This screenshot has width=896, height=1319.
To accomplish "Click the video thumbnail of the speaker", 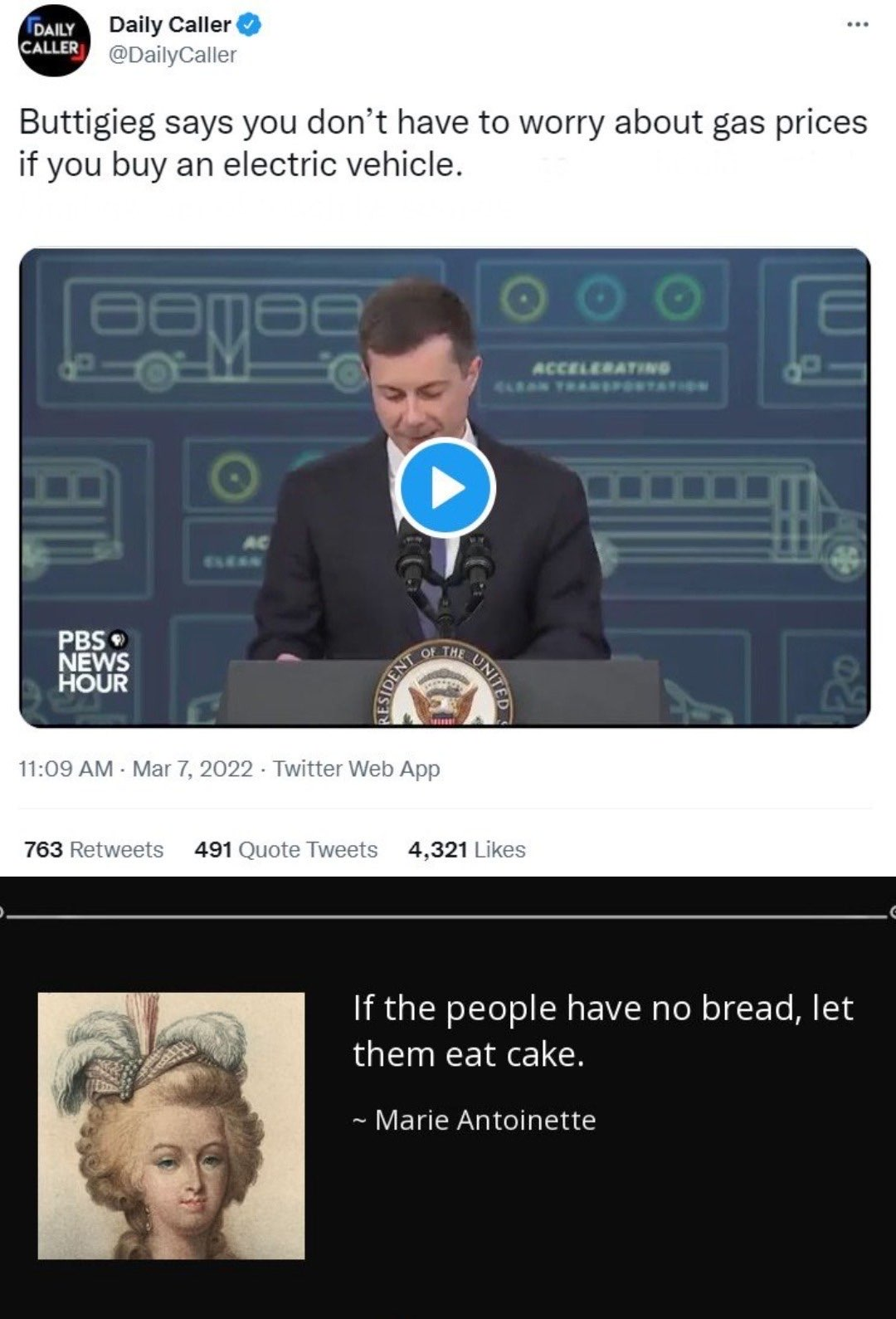I will pyautogui.click(x=445, y=487).
